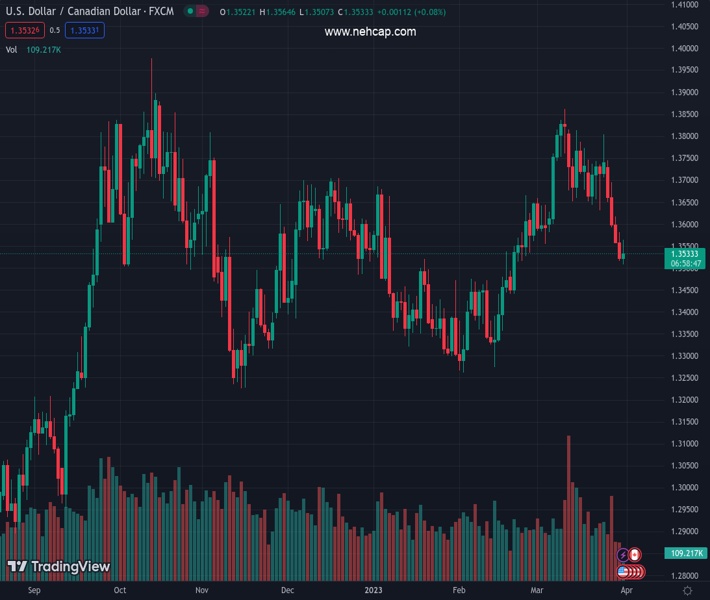Viewport: 710px width, 600px height.
Task: Click the Oct label on time axis
Action: click(120, 591)
